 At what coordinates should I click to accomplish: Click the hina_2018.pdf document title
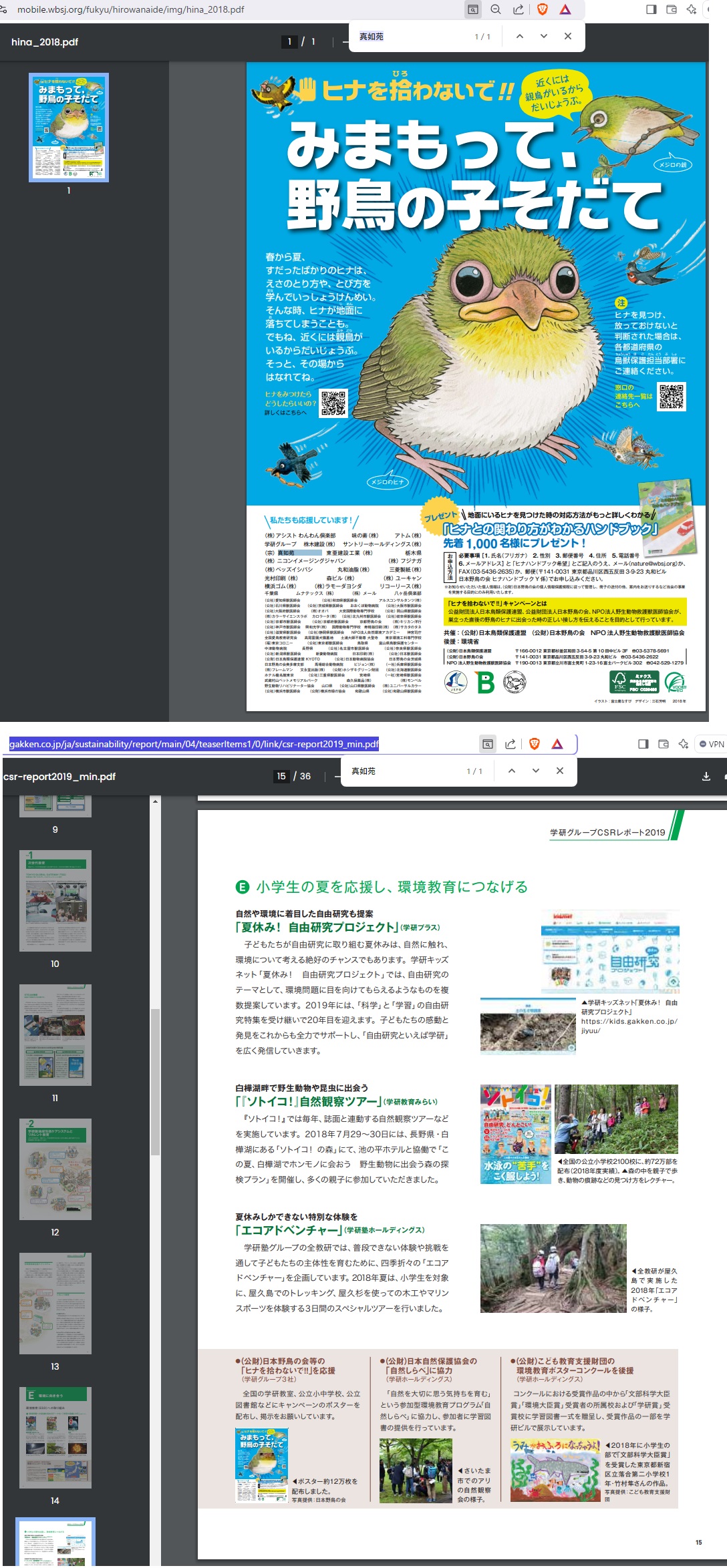45,41
